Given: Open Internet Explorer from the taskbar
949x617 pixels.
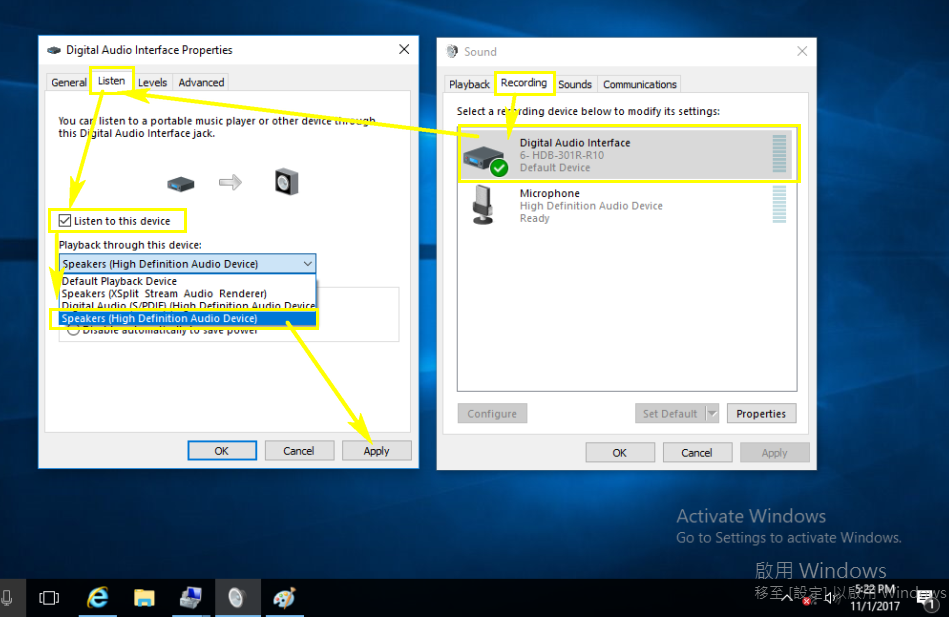Looking at the screenshot, I should click(x=97, y=598).
